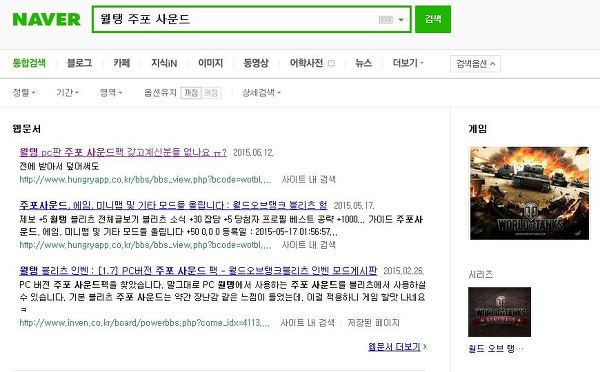Open the on-screen keyboard icon in search box

(x=385, y=20)
